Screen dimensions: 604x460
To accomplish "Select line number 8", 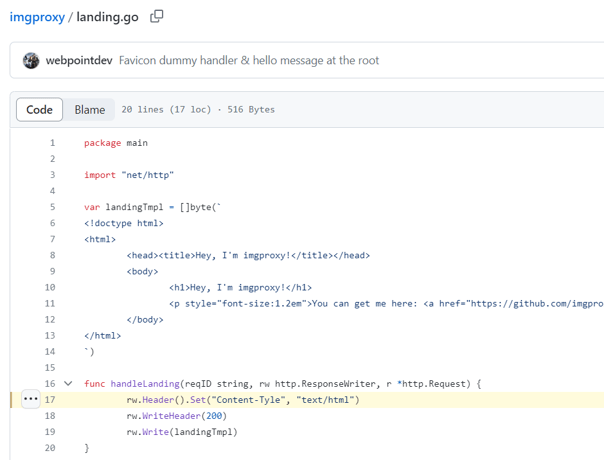I will [52, 255].
